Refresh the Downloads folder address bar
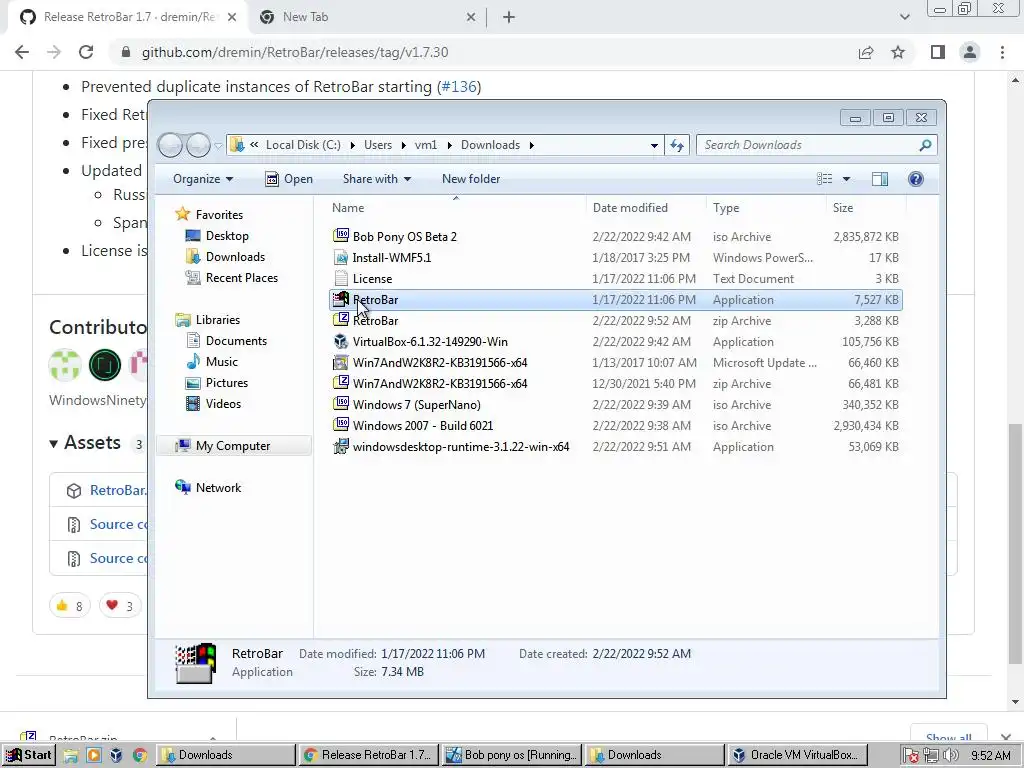Image resolution: width=1024 pixels, height=768 pixels. click(677, 145)
